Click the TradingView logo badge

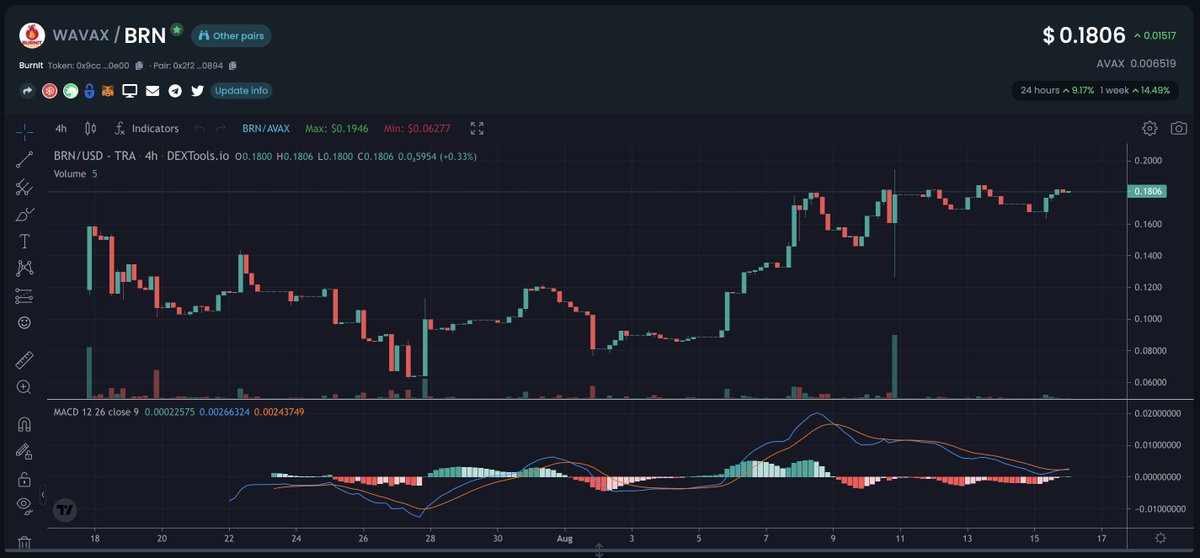click(x=65, y=509)
